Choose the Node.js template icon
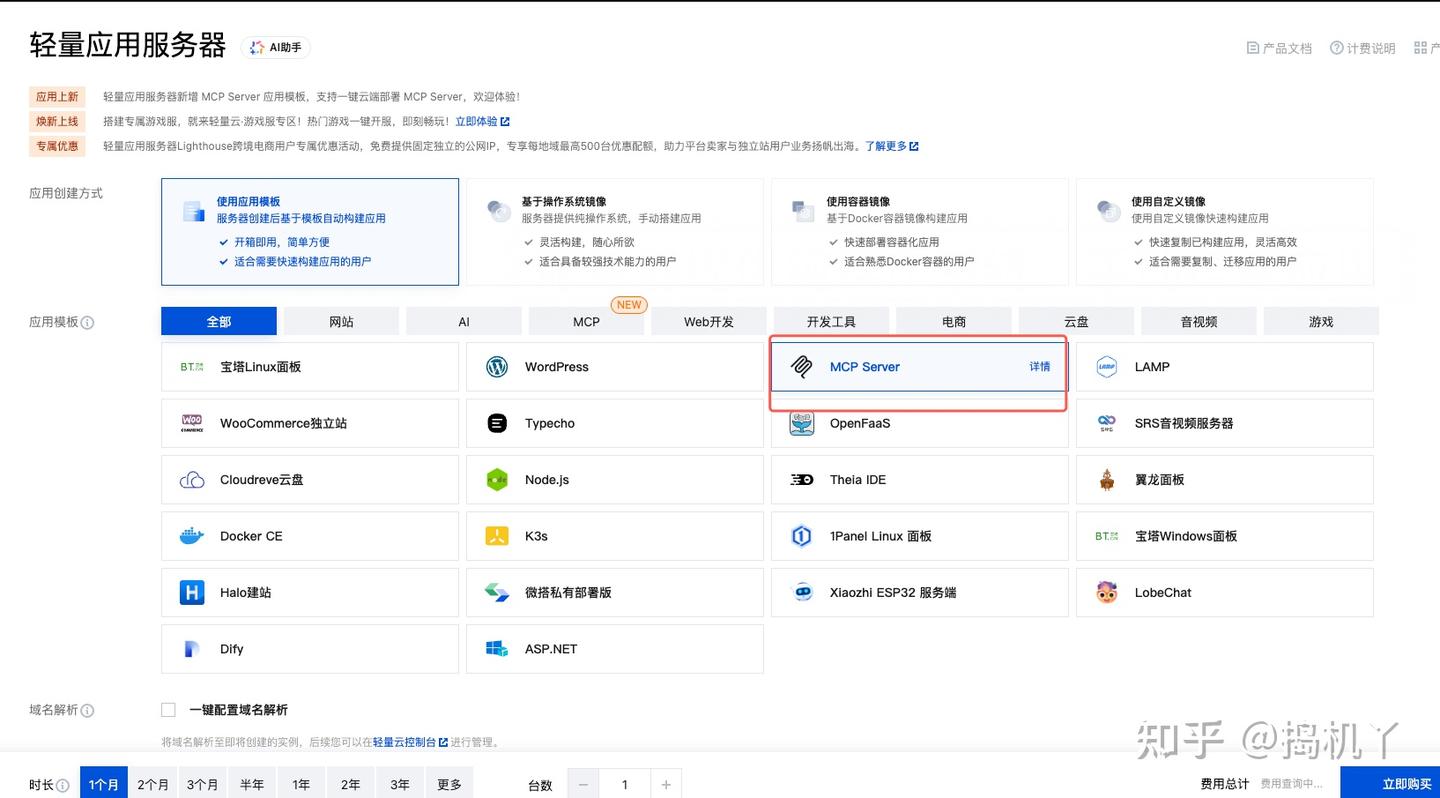The image size is (1440, 798). tap(497, 480)
